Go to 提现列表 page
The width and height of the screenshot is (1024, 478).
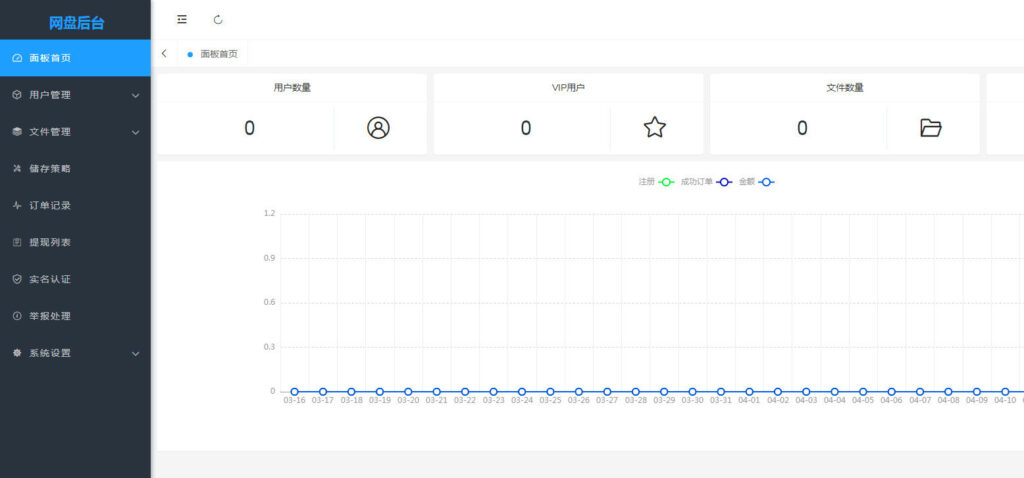pyautogui.click(x=75, y=242)
